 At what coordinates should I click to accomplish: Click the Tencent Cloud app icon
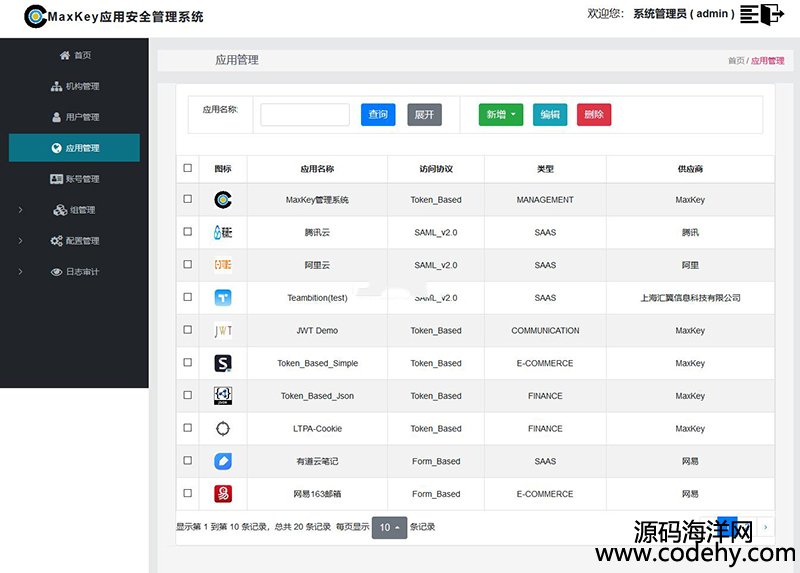click(x=223, y=232)
